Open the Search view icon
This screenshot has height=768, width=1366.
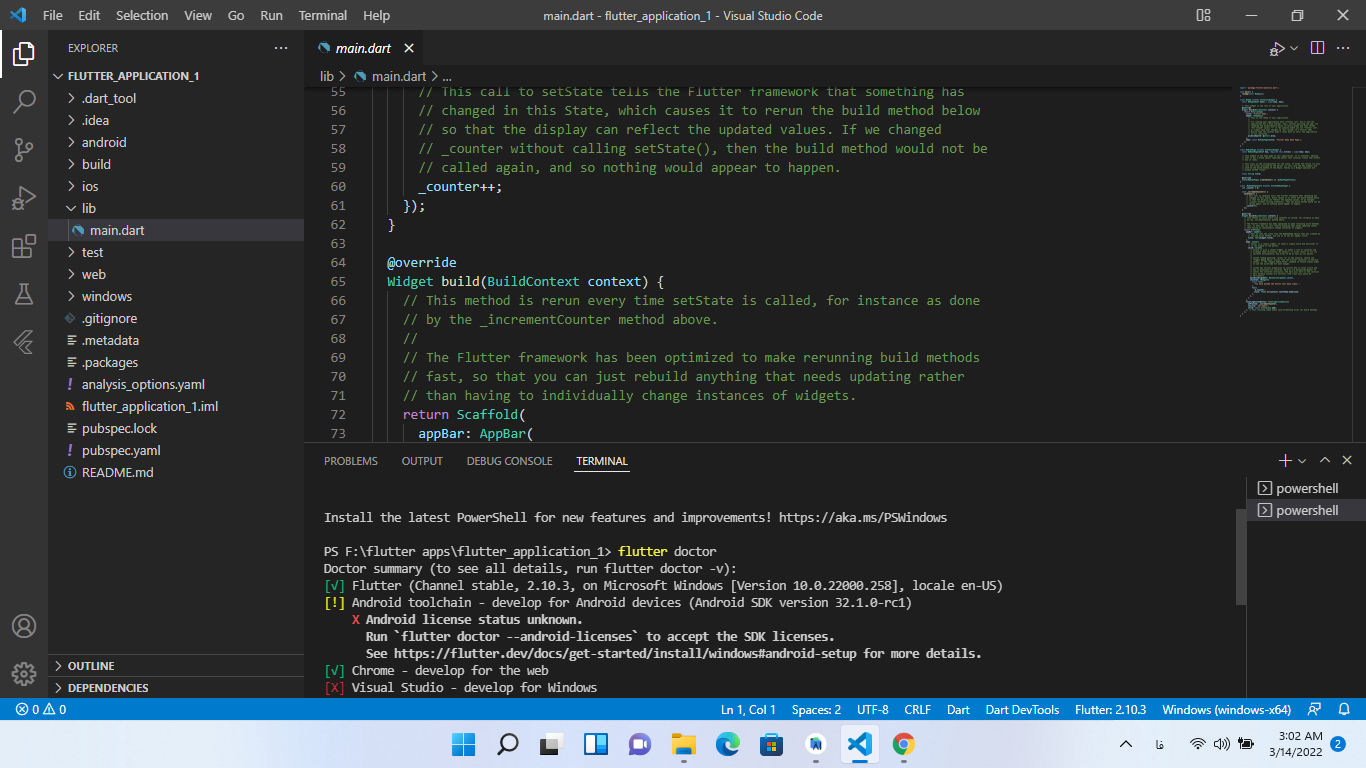click(24, 101)
